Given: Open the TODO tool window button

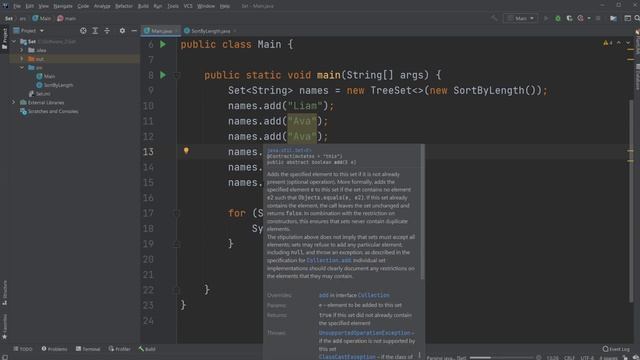Looking at the screenshot, I should coord(23,349).
